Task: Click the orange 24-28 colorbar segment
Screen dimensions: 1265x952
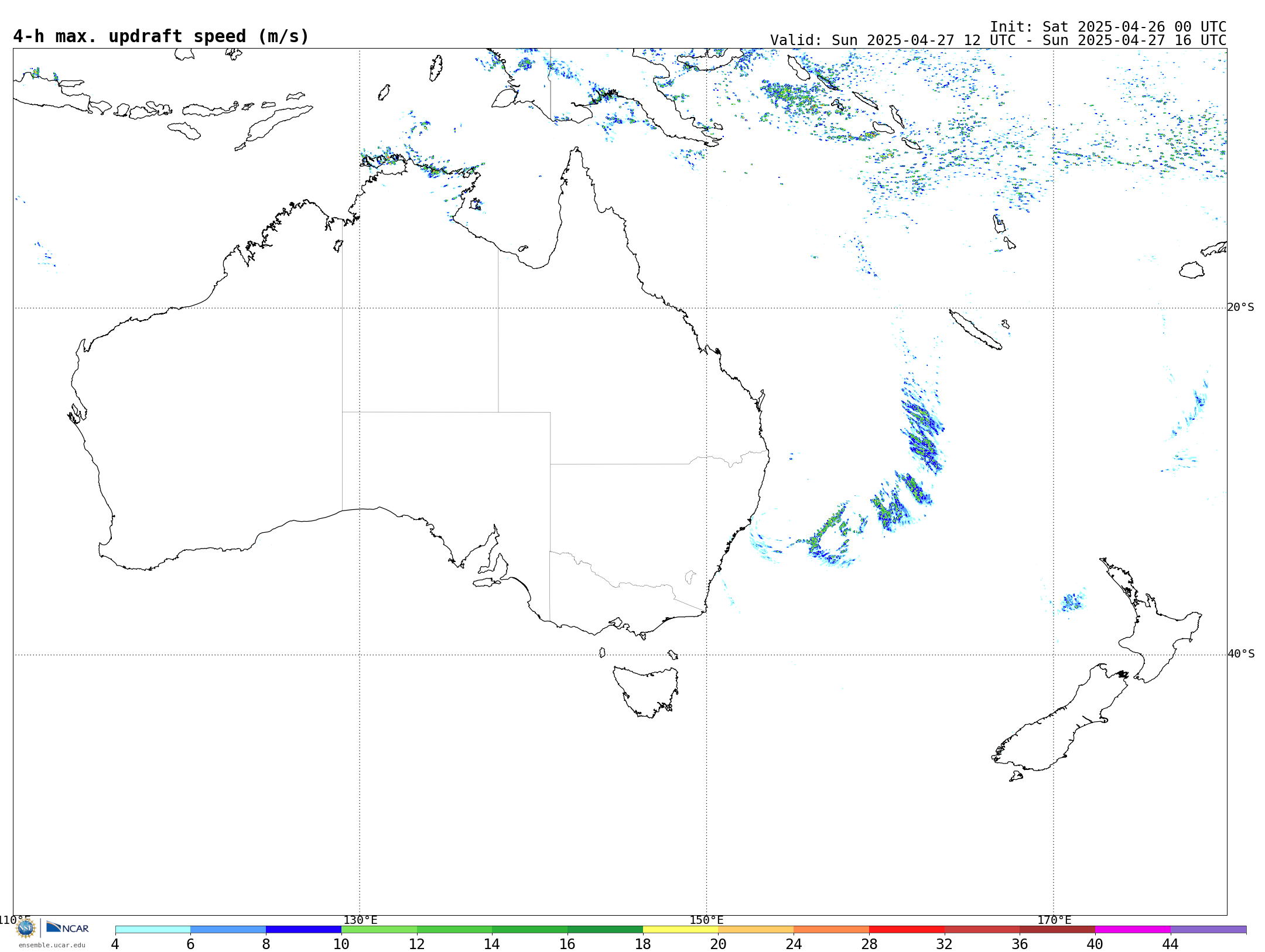Action: coord(831,930)
